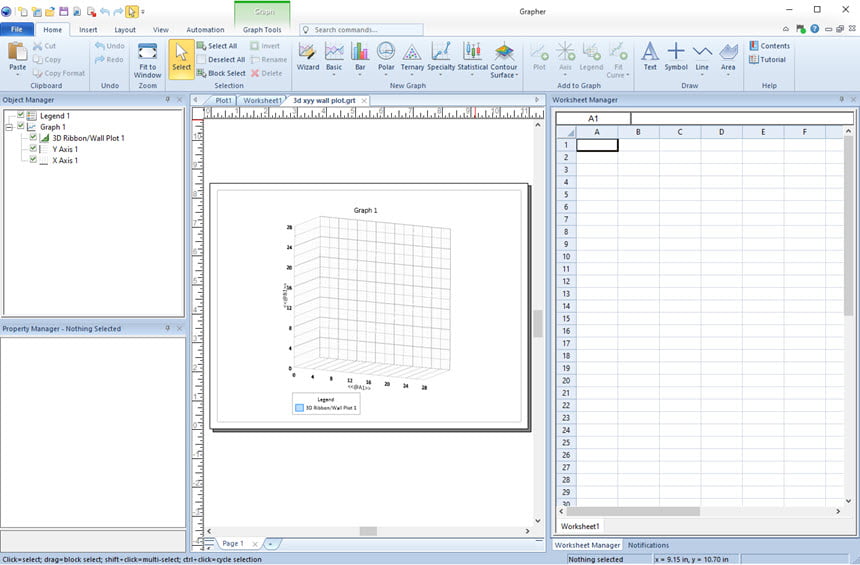860x565 pixels.
Task: Click the worksheet vertical scrollbar thumb
Action: point(848,226)
